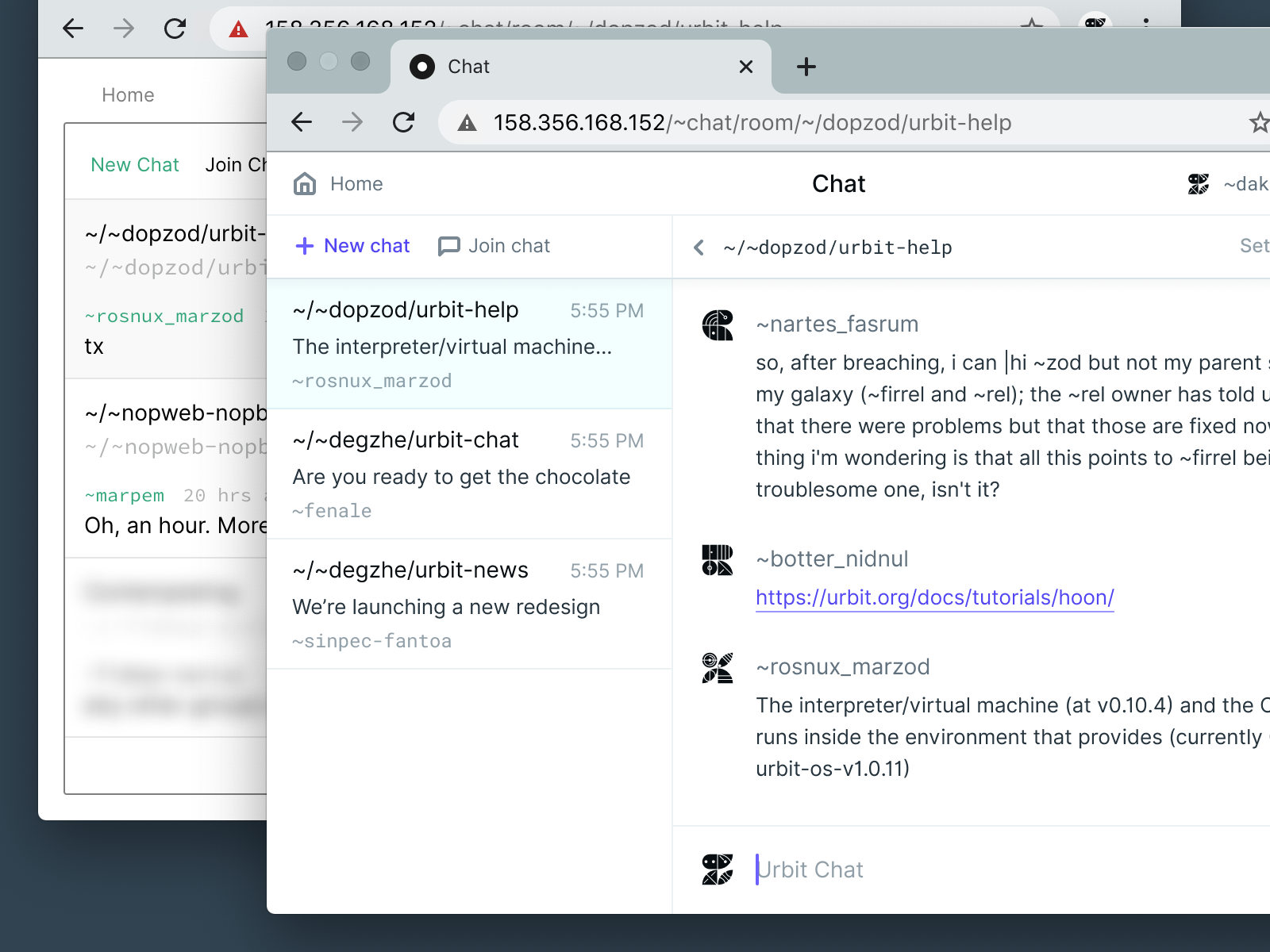Click the ~botter_nidnul username in the chat
The height and width of the screenshot is (952, 1270).
pyautogui.click(x=832, y=559)
